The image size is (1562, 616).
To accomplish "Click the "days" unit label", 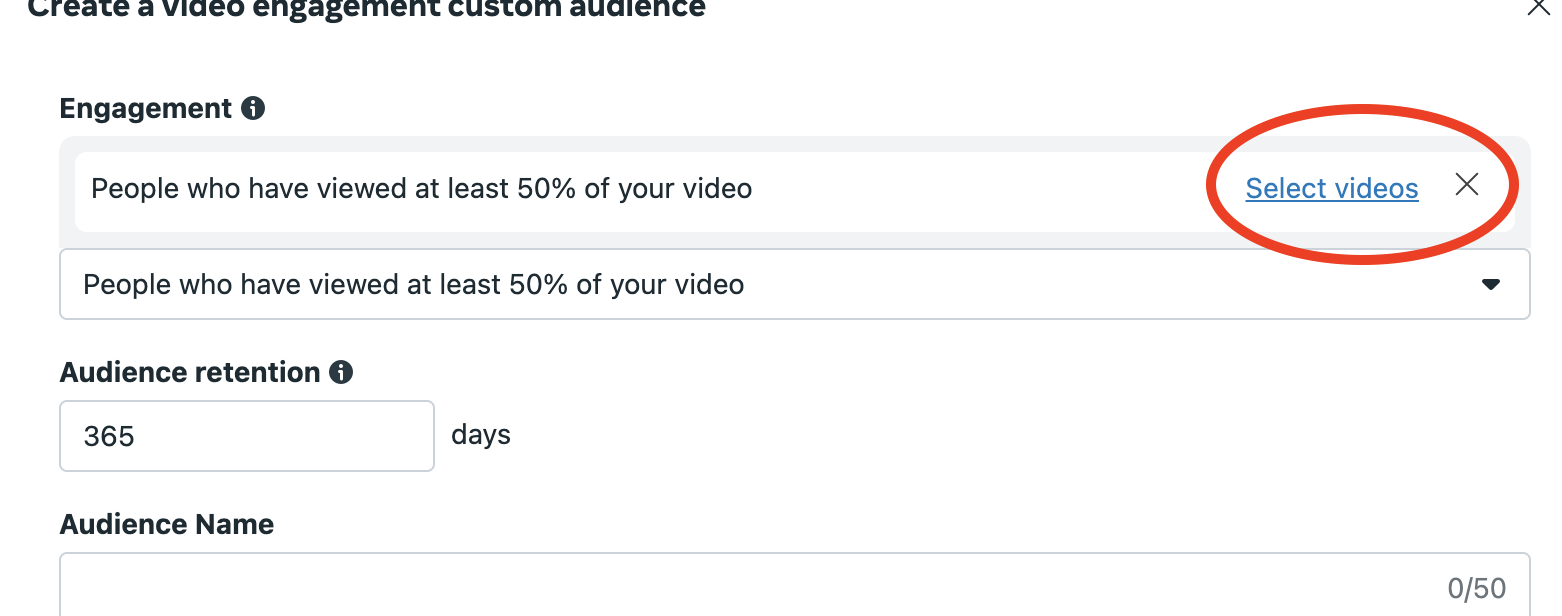I will 481,435.
